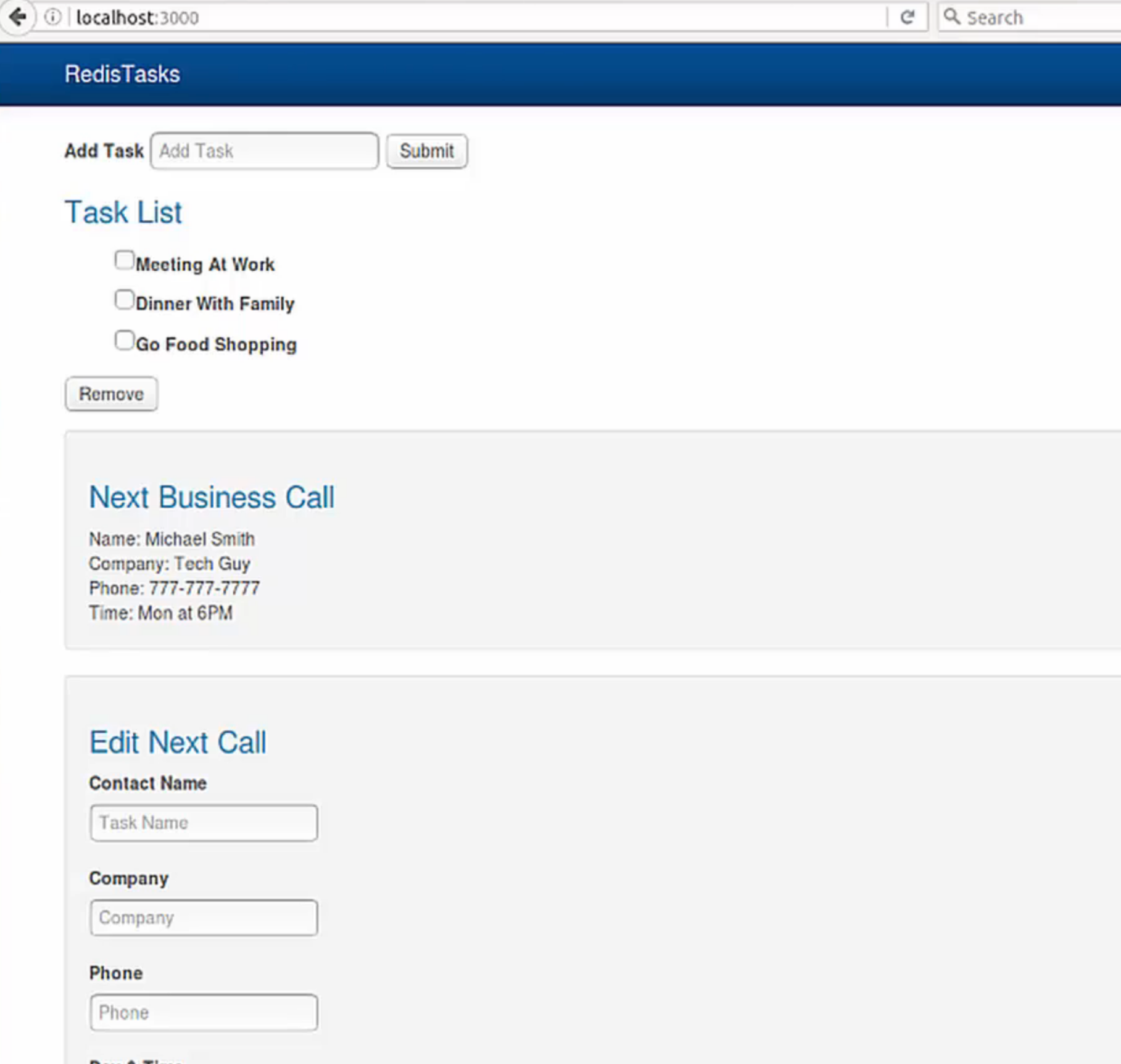Click the Edit Next Call heading
The height and width of the screenshot is (1064, 1121).
pos(178,742)
